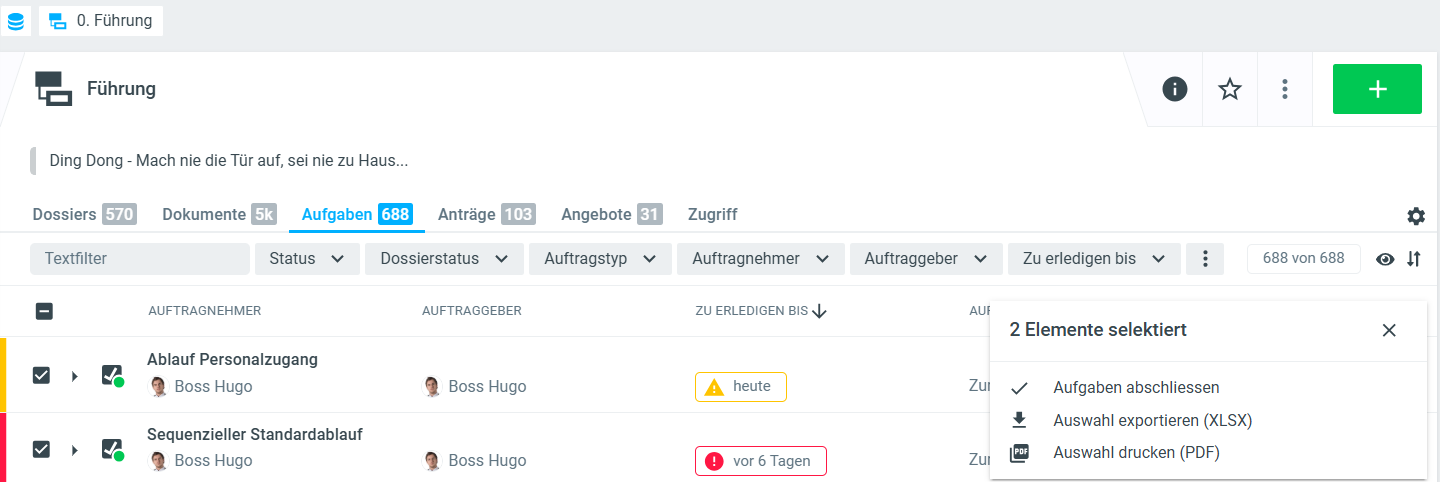
Task: Open the info icon for Führung
Action: coord(1174,89)
